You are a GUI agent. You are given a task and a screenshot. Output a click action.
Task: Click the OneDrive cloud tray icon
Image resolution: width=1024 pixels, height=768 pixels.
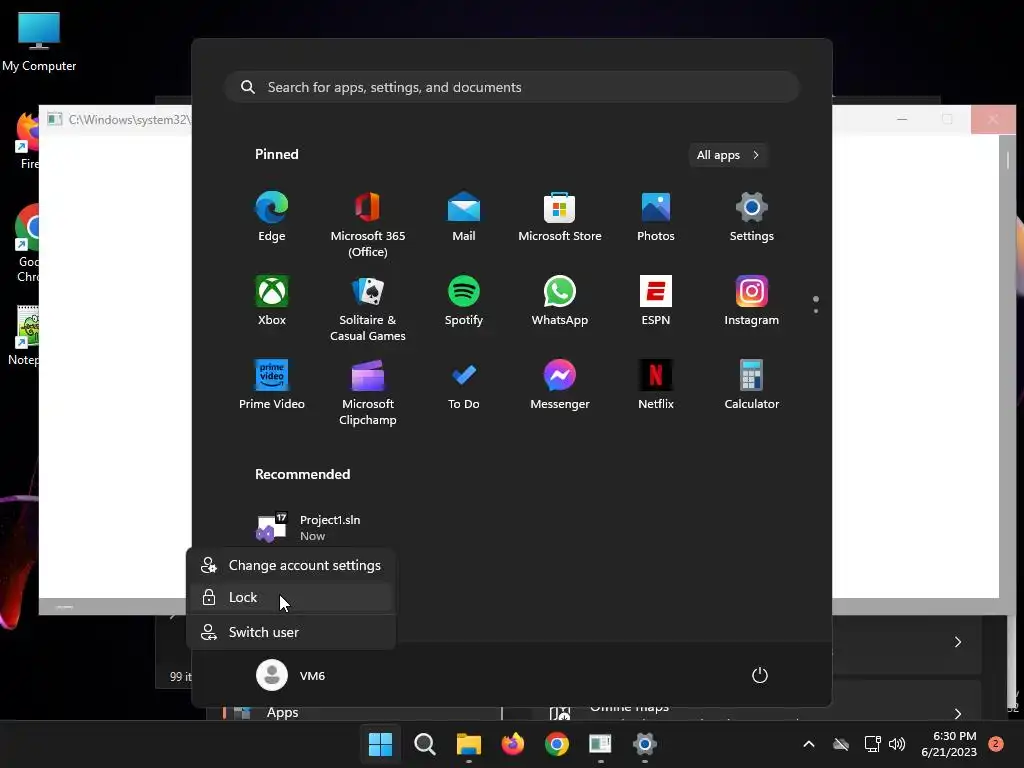(841, 744)
